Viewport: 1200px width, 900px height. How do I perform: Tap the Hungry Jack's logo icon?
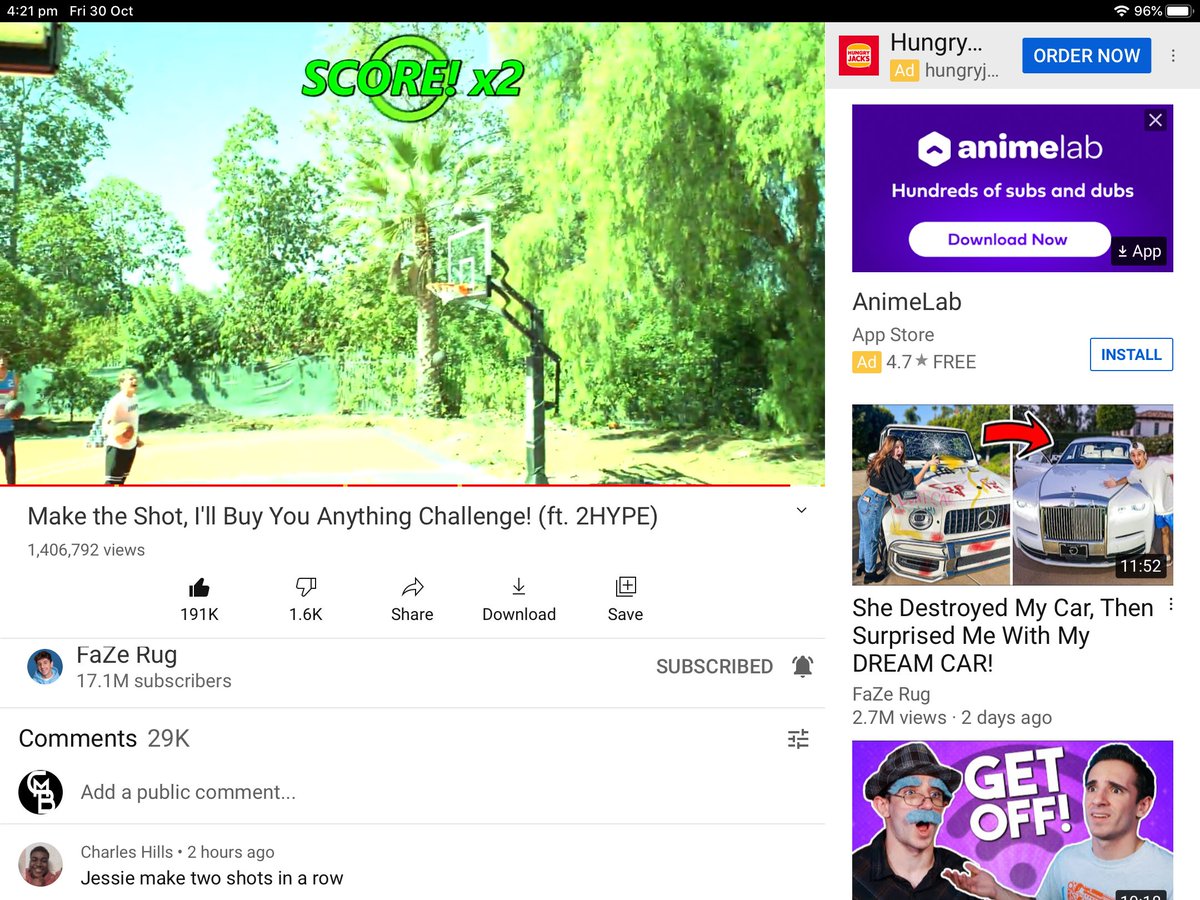[858, 56]
